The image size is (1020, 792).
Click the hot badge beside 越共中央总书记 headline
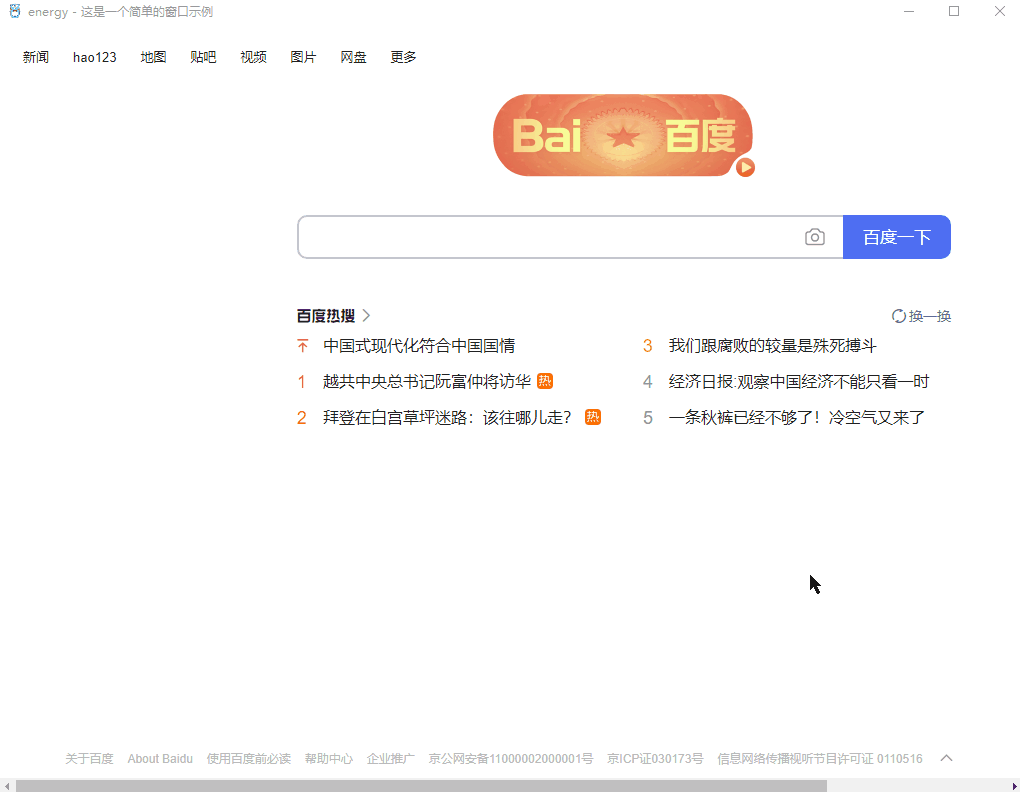point(545,381)
